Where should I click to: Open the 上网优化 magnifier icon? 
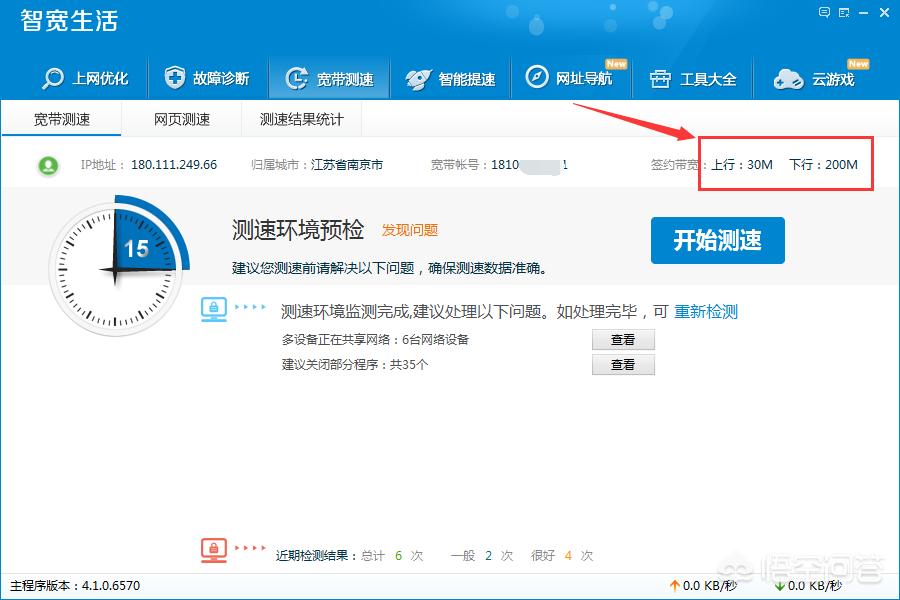[53, 78]
